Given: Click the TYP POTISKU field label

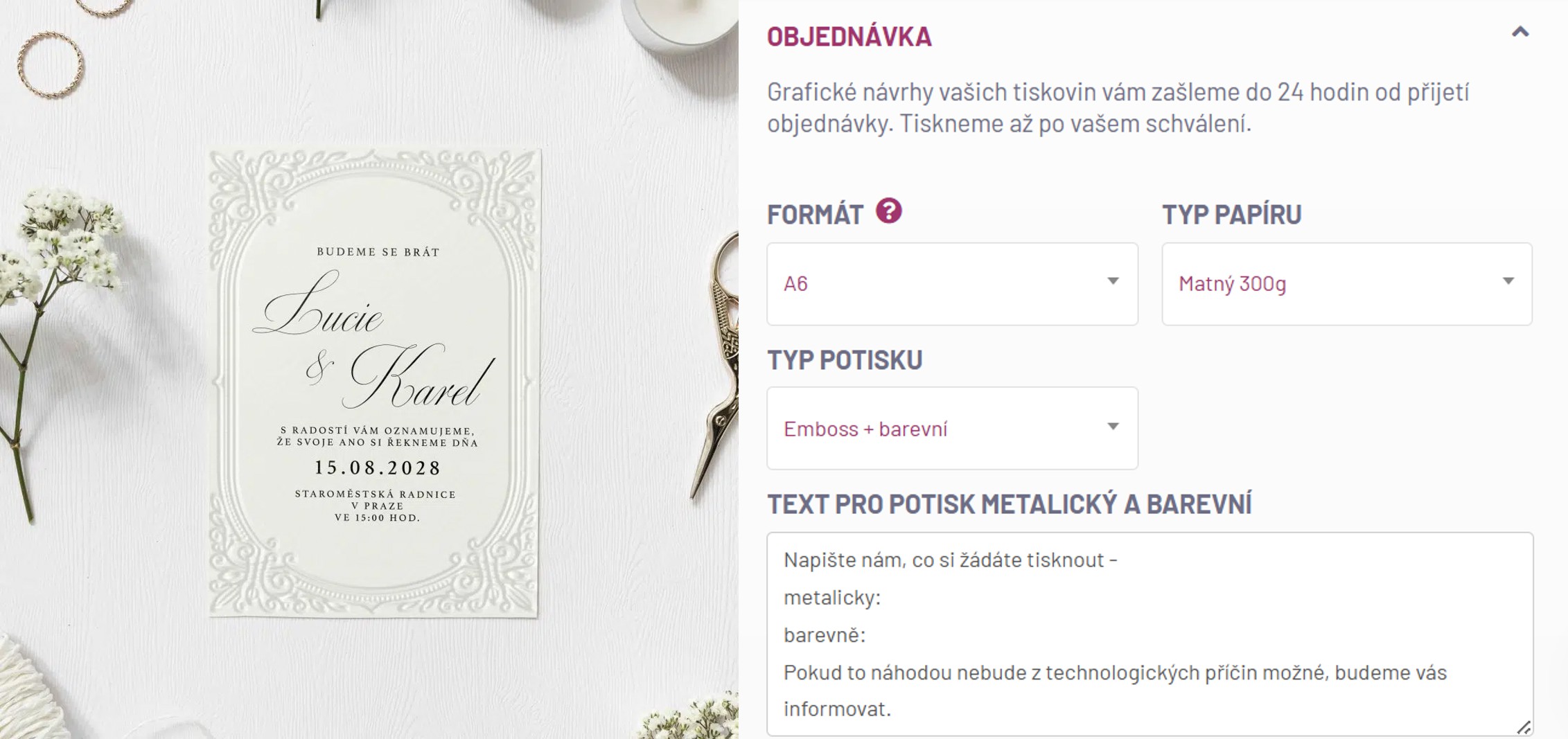Looking at the screenshot, I should tap(845, 359).
